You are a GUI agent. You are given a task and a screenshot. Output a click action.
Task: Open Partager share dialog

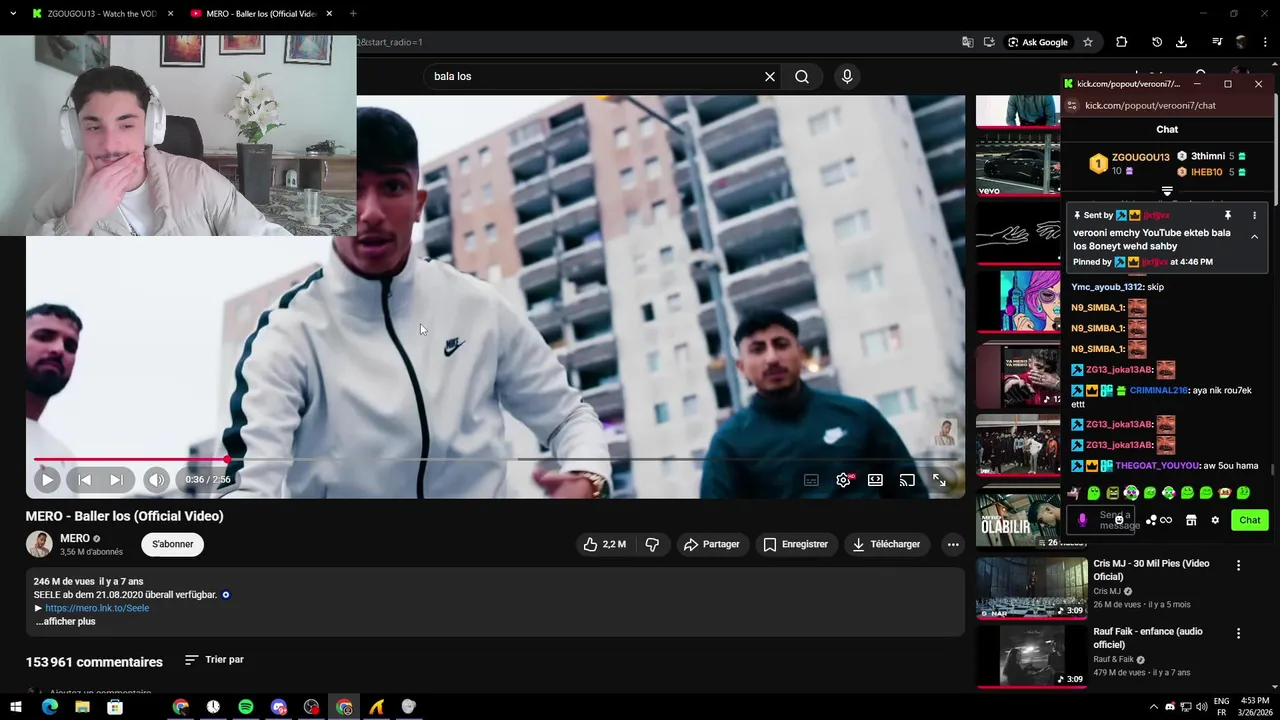coord(711,544)
